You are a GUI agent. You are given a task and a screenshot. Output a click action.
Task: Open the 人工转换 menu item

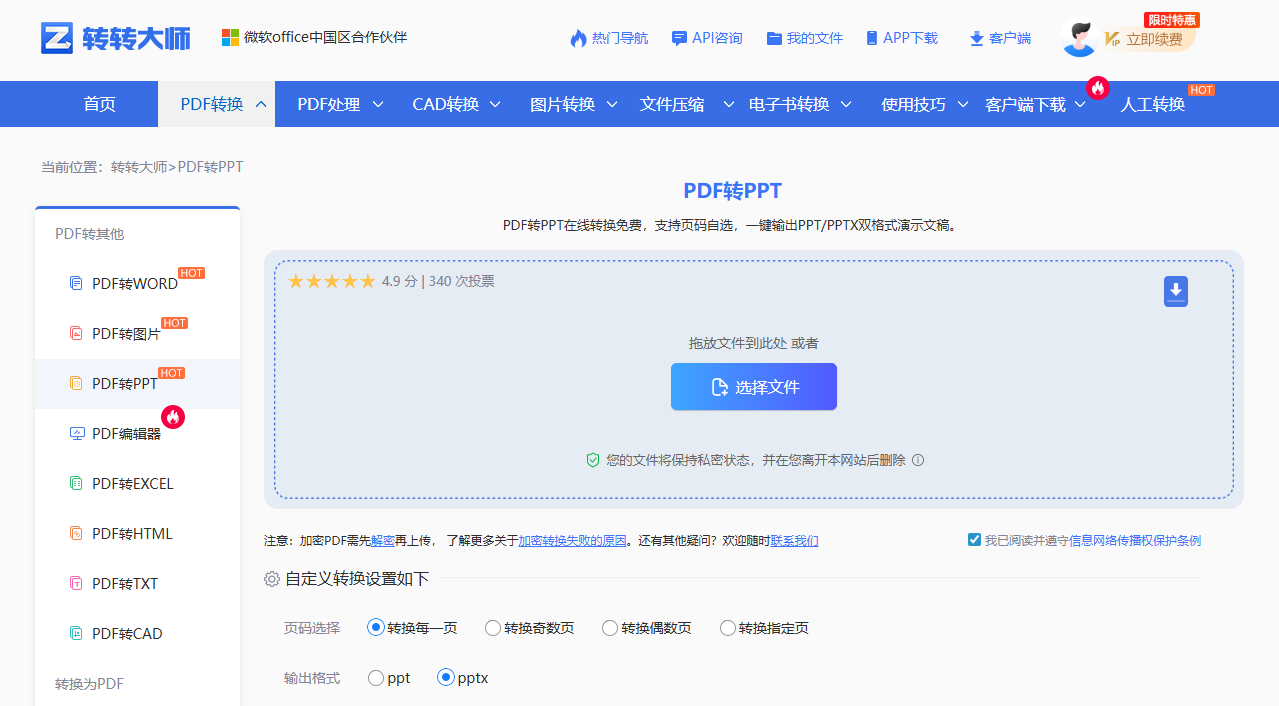pyautogui.click(x=1152, y=103)
